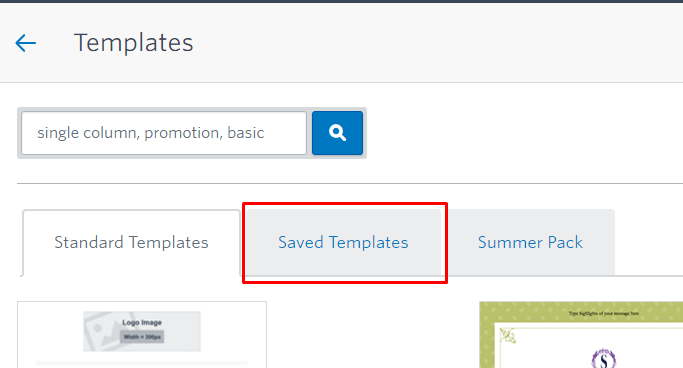Switch to the Standard Templates tab
This screenshot has height=368, width=683.
pos(131,243)
